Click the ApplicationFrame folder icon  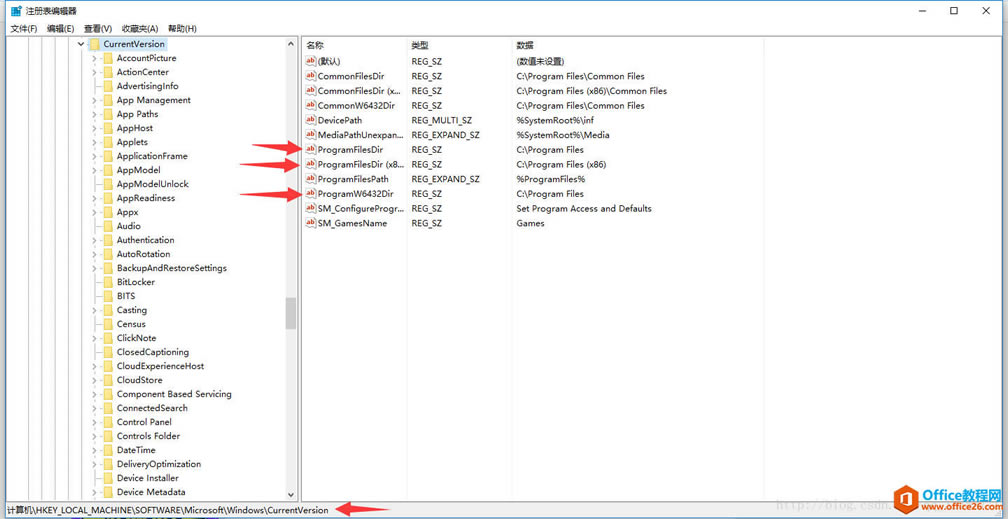click(107, 156)
